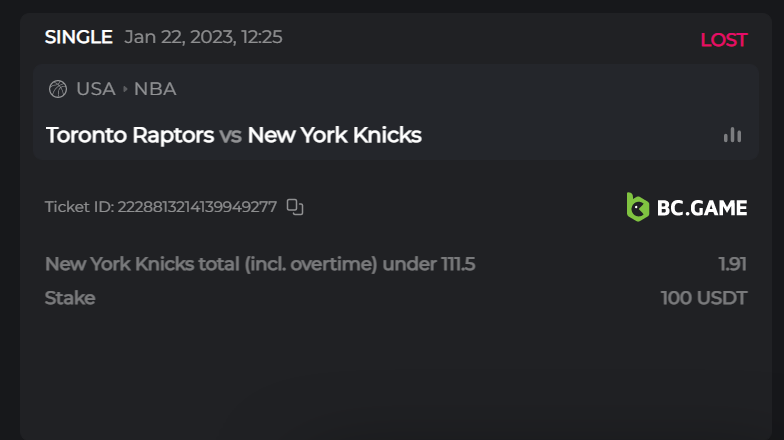This screenshot has height=440, width=784.
Task: Click the 100 USDT stake amount
Action: click(x=703, y=298)
